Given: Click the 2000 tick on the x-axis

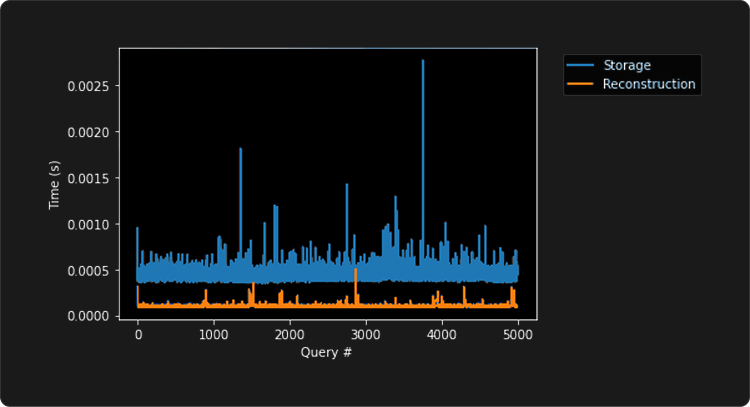Looking at the screenshot, I should tap(290, 334).
